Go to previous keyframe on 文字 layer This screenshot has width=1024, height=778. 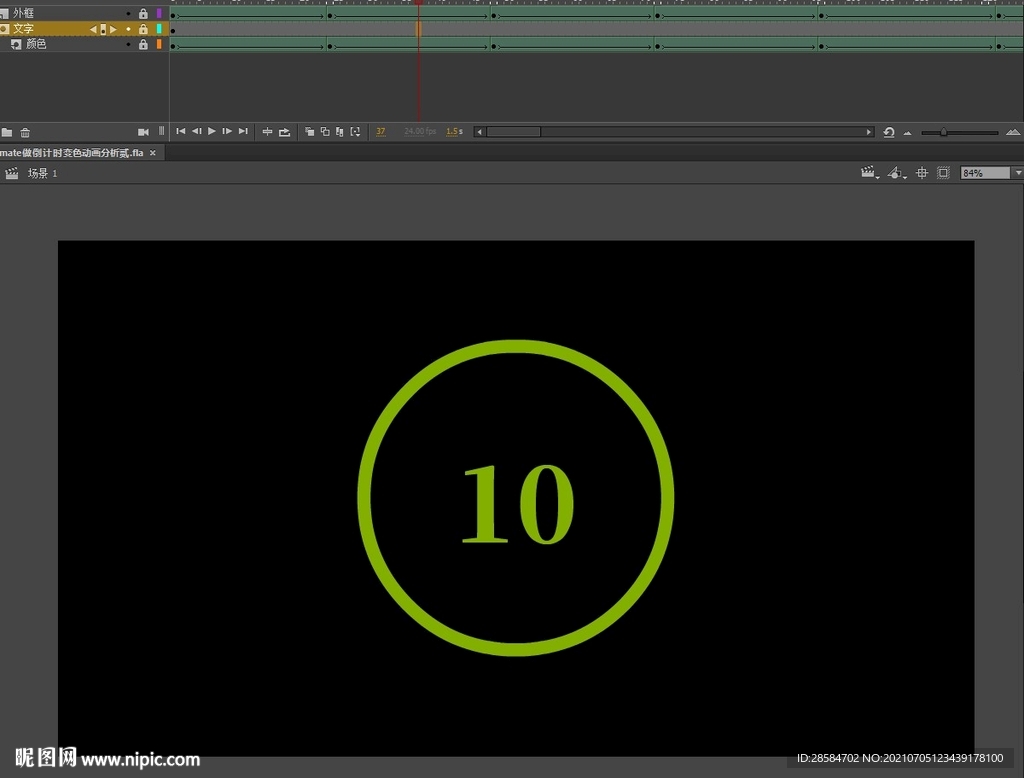pos(92,29)
